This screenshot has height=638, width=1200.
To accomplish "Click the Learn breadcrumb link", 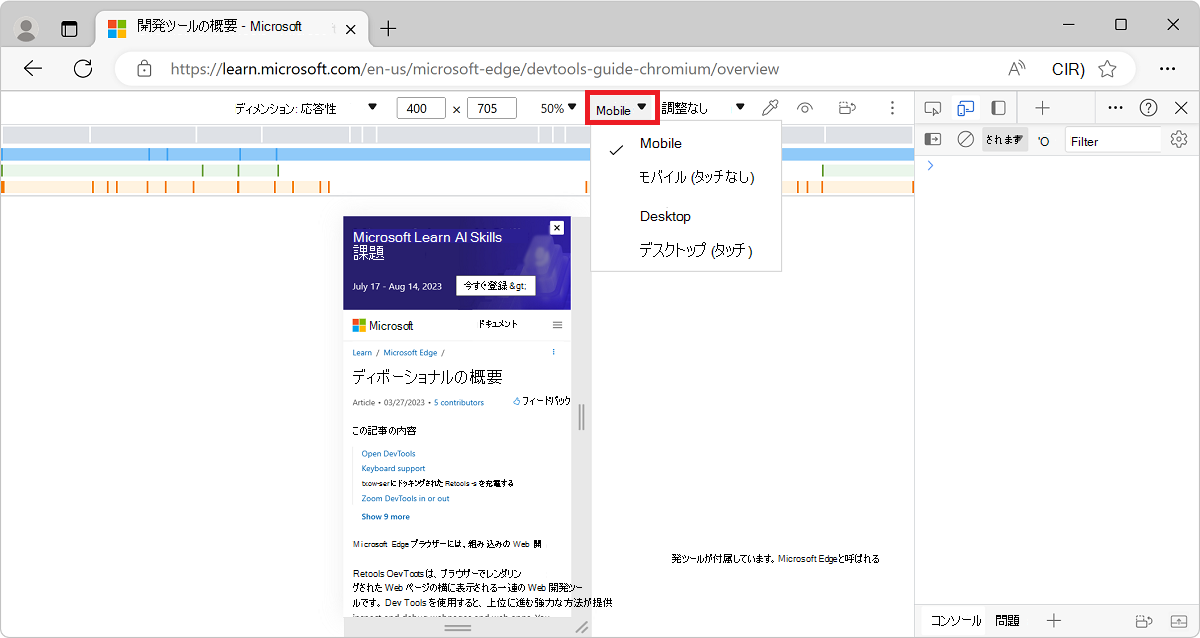I will pos(362,352).
